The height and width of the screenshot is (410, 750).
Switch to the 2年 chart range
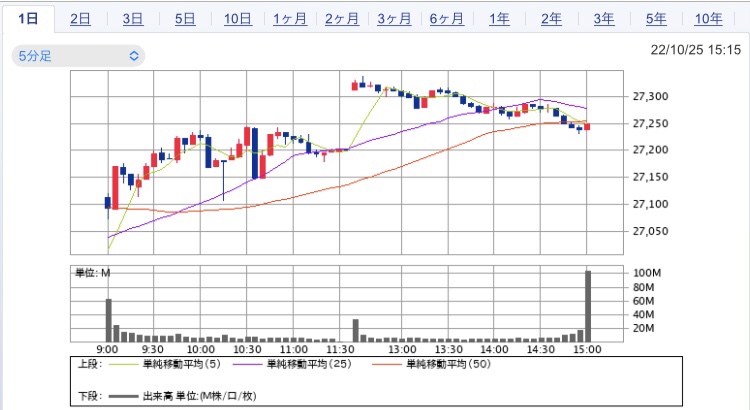pos(551,19)
